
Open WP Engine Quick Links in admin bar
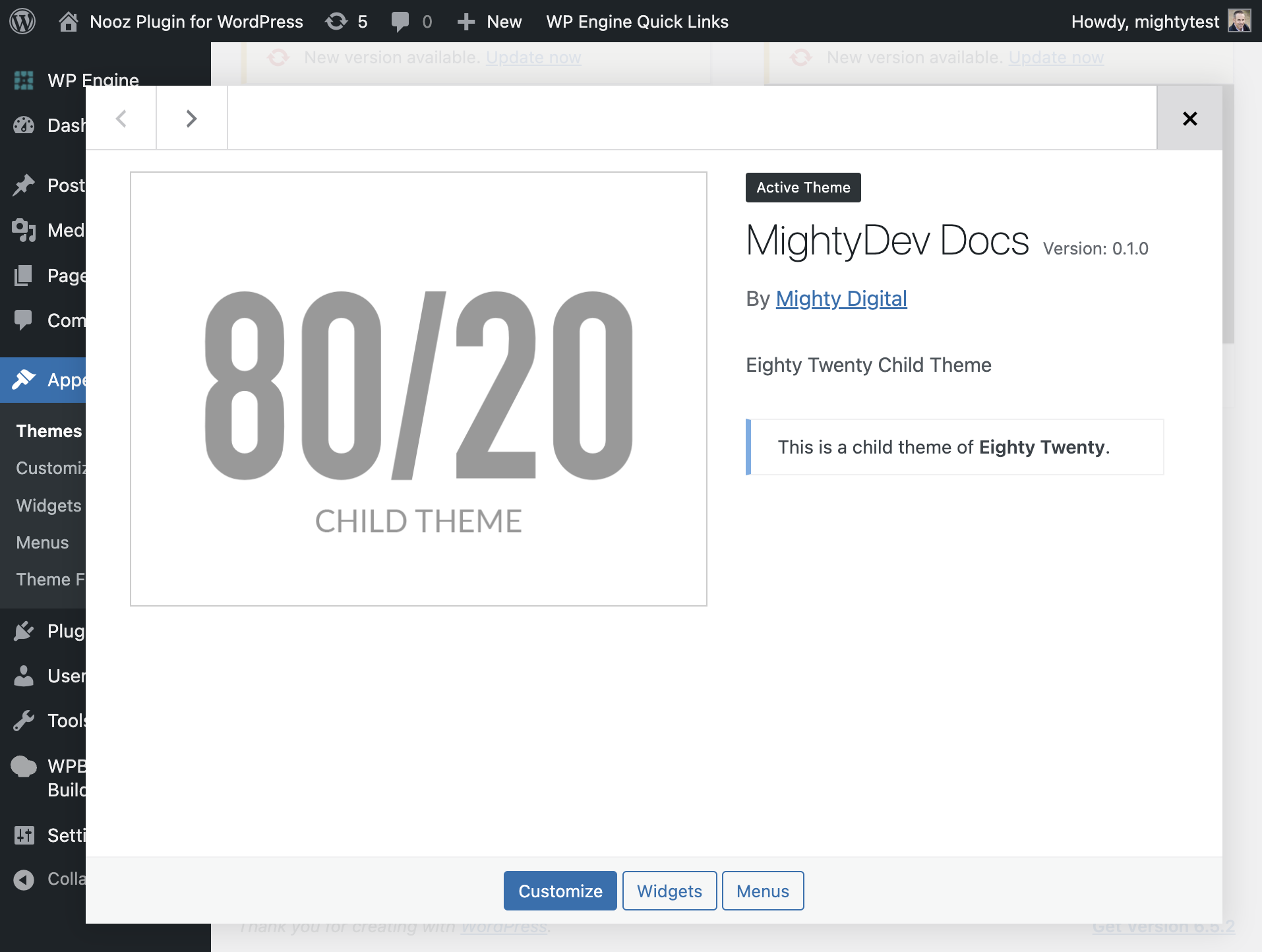(x=638, y=22)
